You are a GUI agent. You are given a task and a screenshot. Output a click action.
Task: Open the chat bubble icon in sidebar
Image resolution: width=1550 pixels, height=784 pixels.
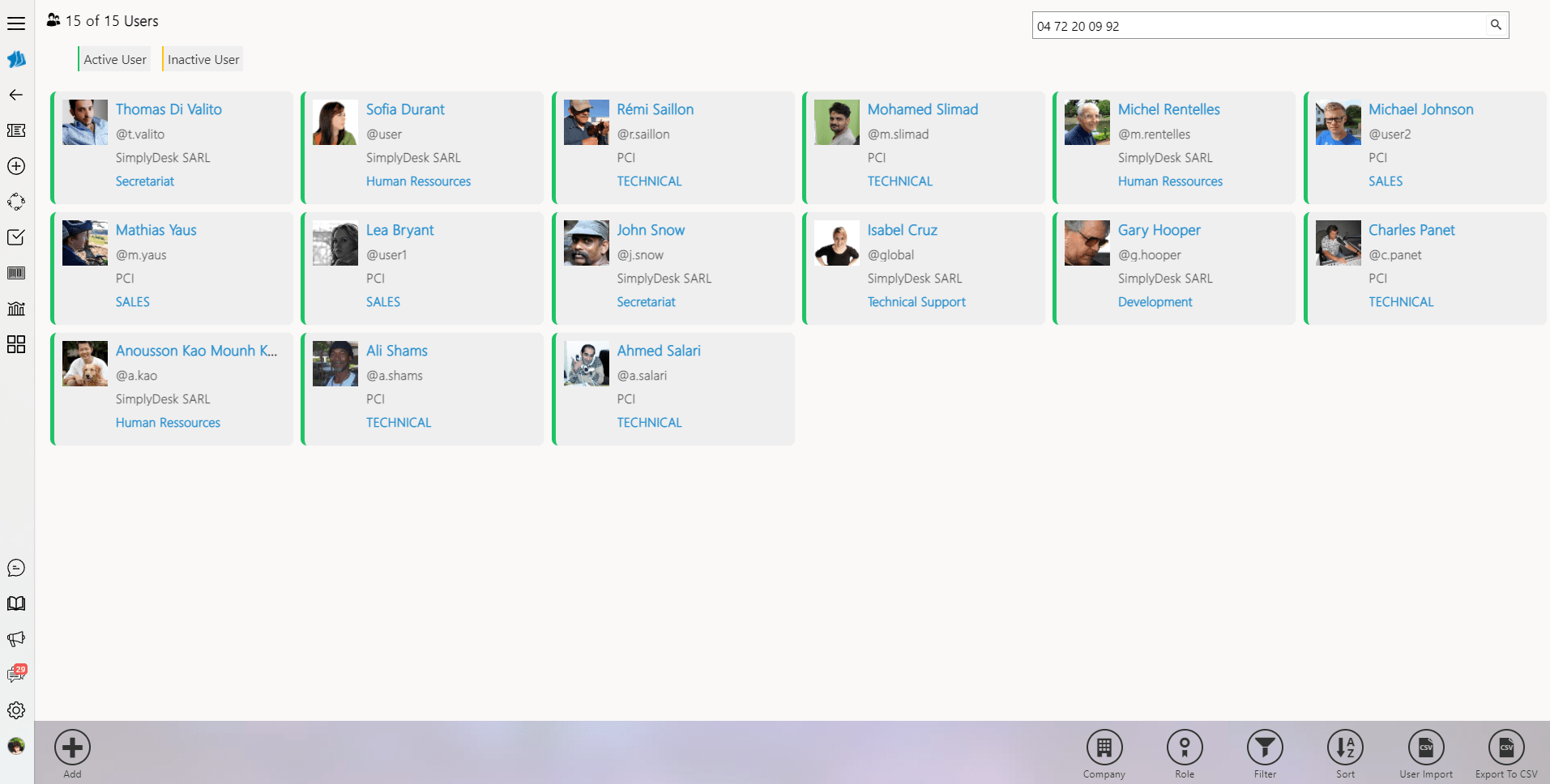click(16, 568)
